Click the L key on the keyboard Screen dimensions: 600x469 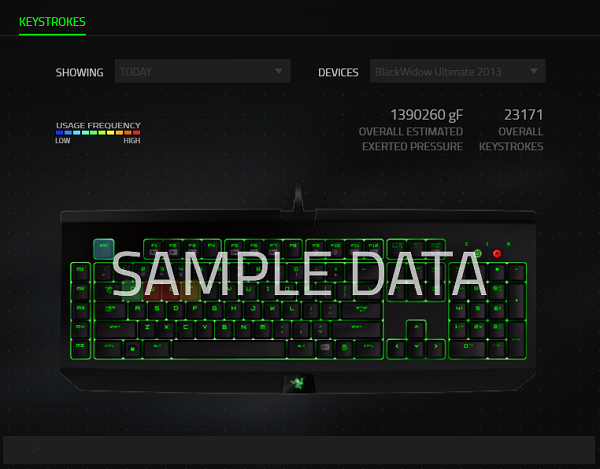292,311
